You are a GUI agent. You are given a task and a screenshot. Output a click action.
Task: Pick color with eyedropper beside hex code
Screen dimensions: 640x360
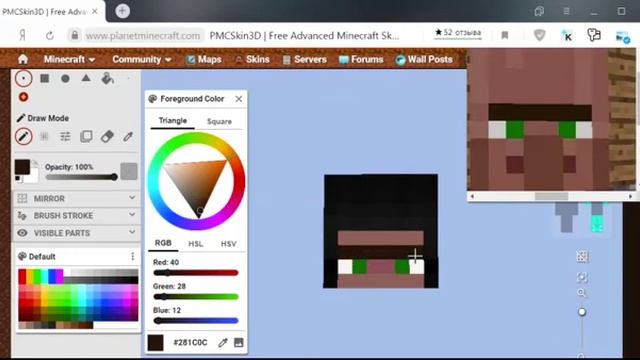(x=222, y=342)
